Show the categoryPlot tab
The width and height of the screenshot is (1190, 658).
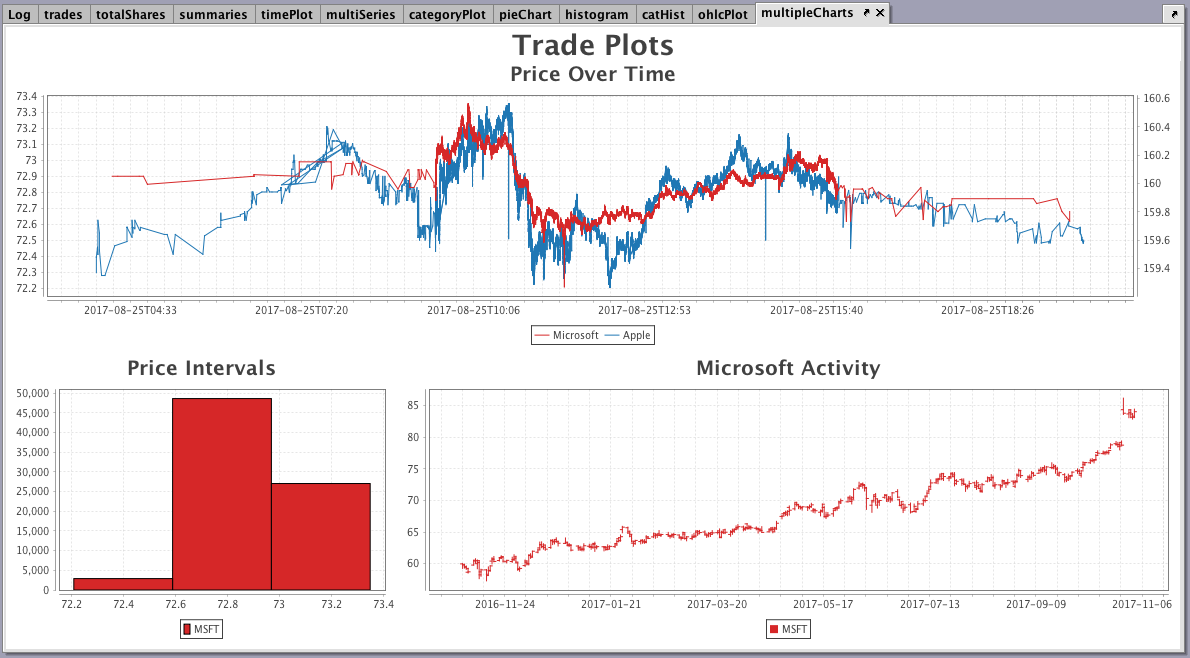click(447, 14)
